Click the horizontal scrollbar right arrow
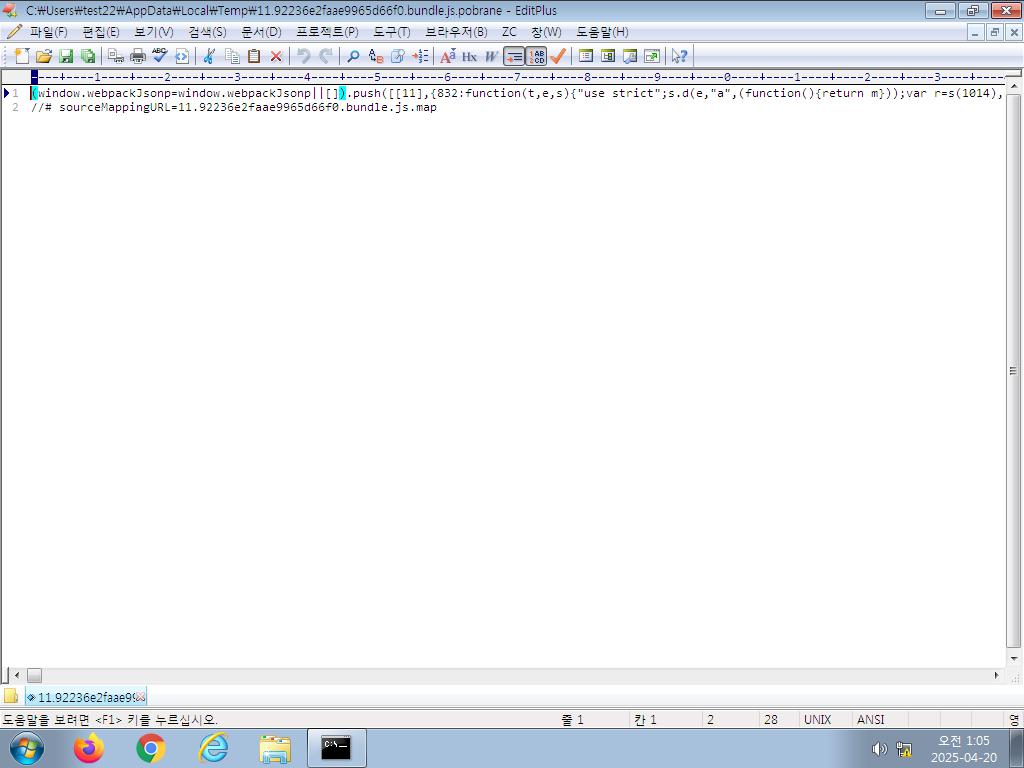The width and height of the screenshot is (1024, 768). tap(997, 675)
